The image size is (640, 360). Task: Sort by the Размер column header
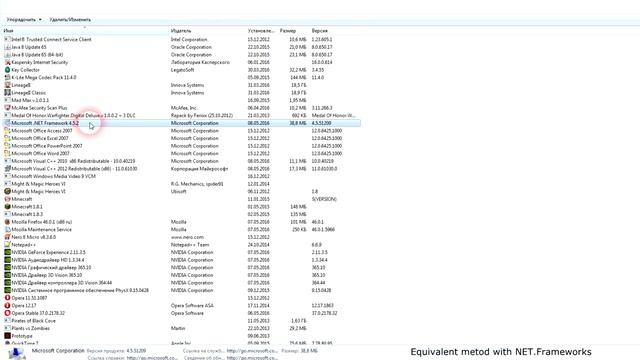[293, 31]
